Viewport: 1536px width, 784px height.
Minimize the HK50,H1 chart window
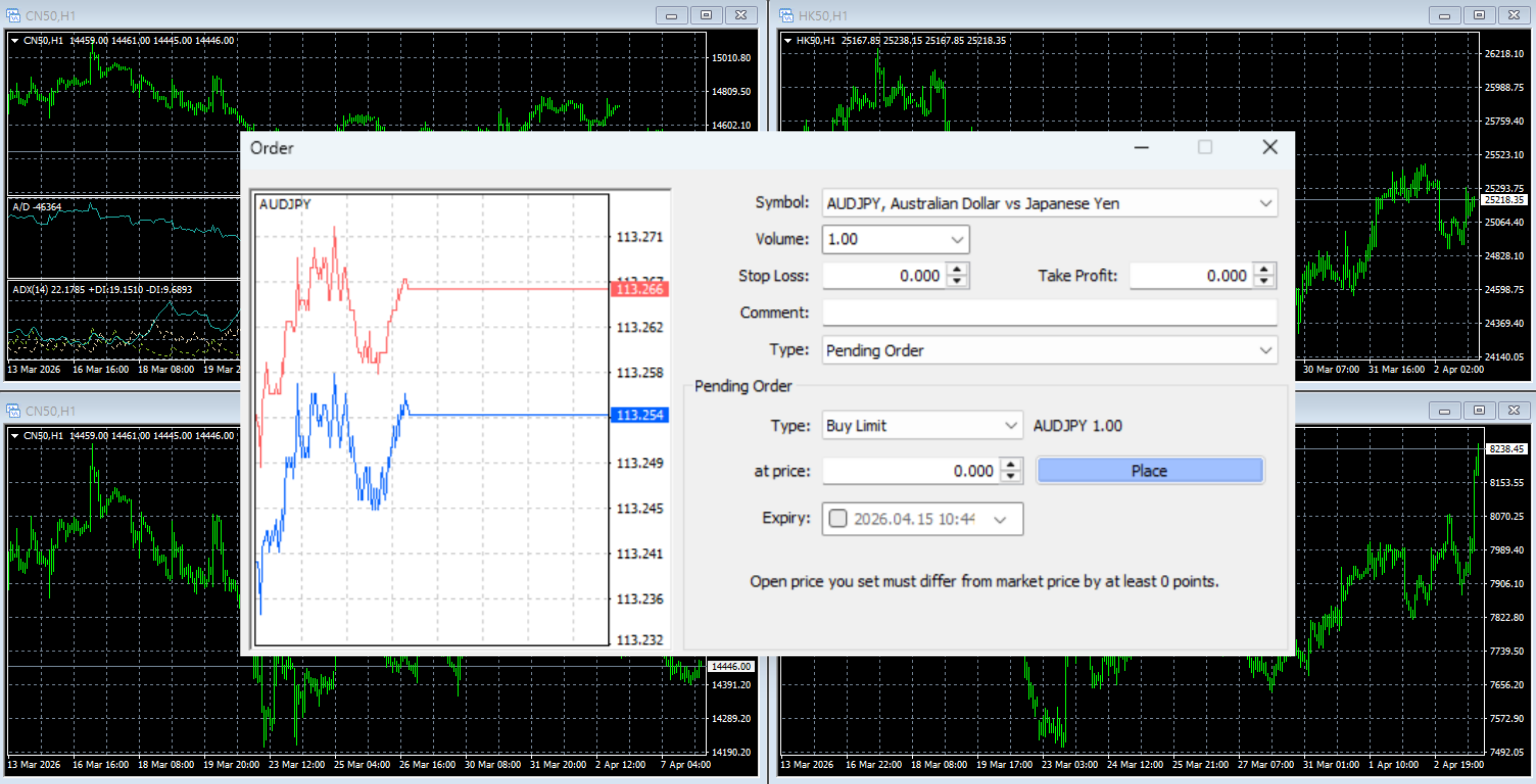click(1443, 15)
